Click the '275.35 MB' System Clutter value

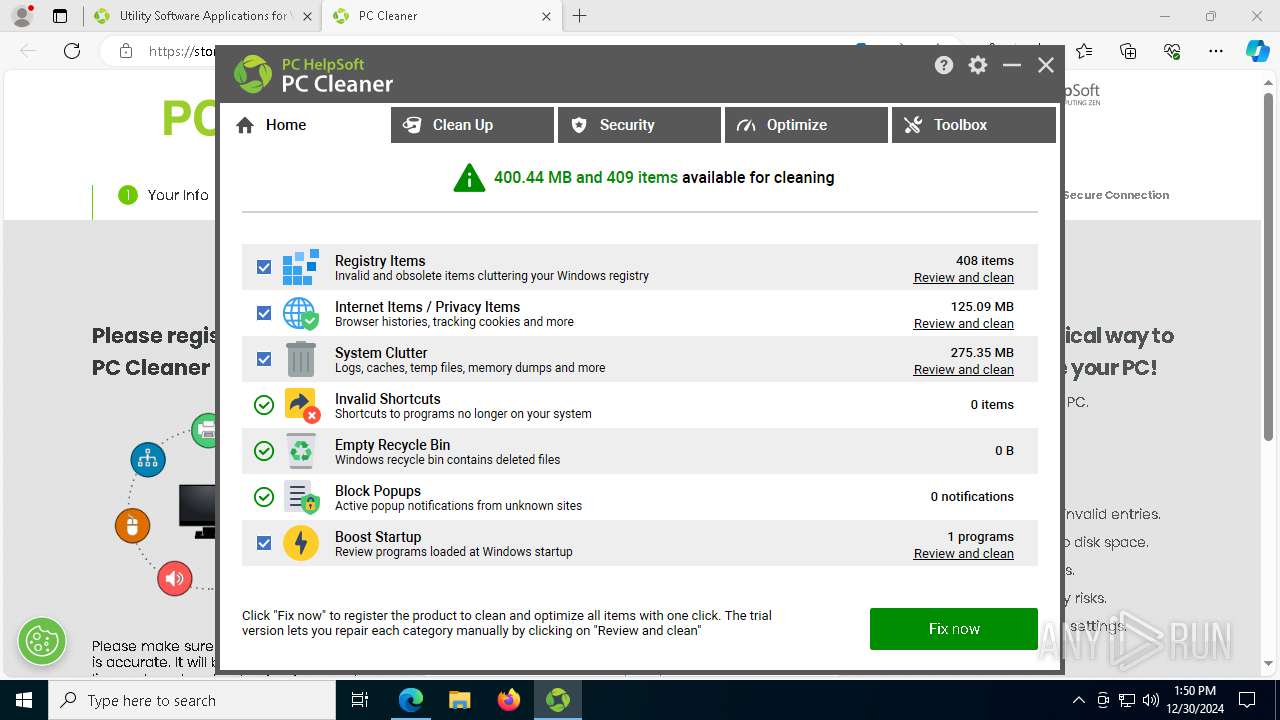(x=982, y=353)
